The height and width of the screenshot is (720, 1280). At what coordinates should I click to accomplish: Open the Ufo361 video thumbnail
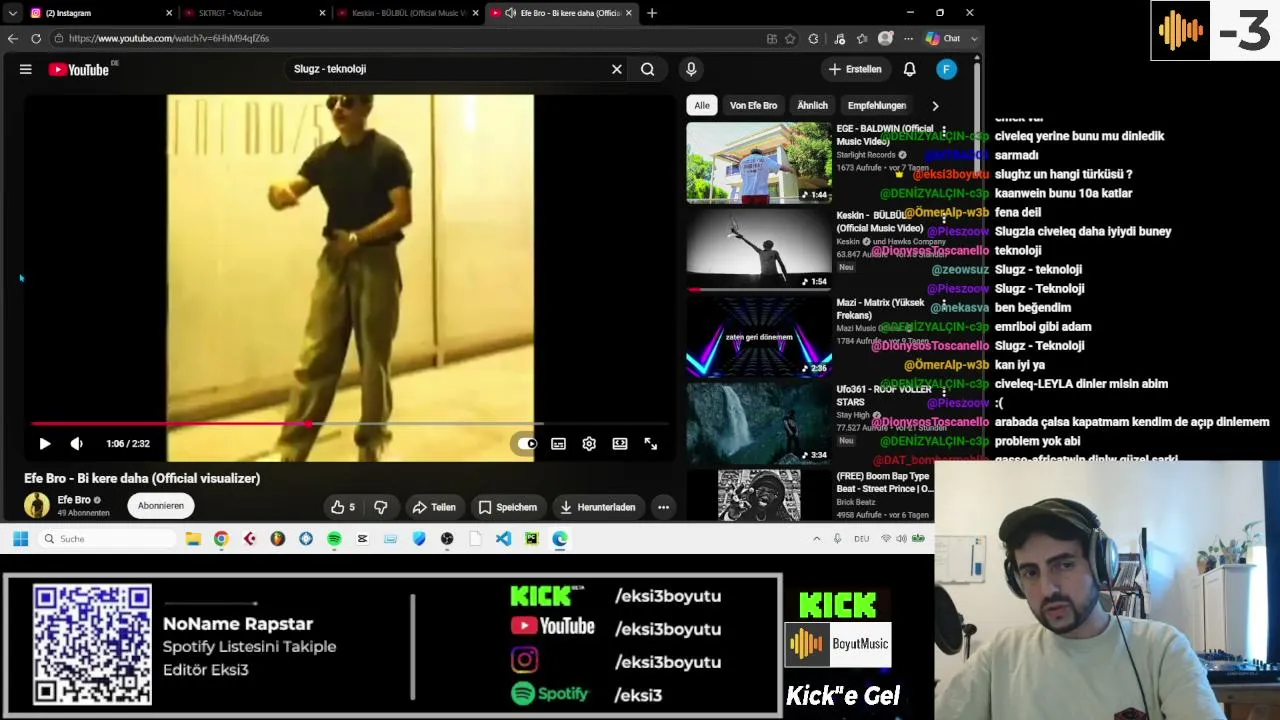[758, 423]
